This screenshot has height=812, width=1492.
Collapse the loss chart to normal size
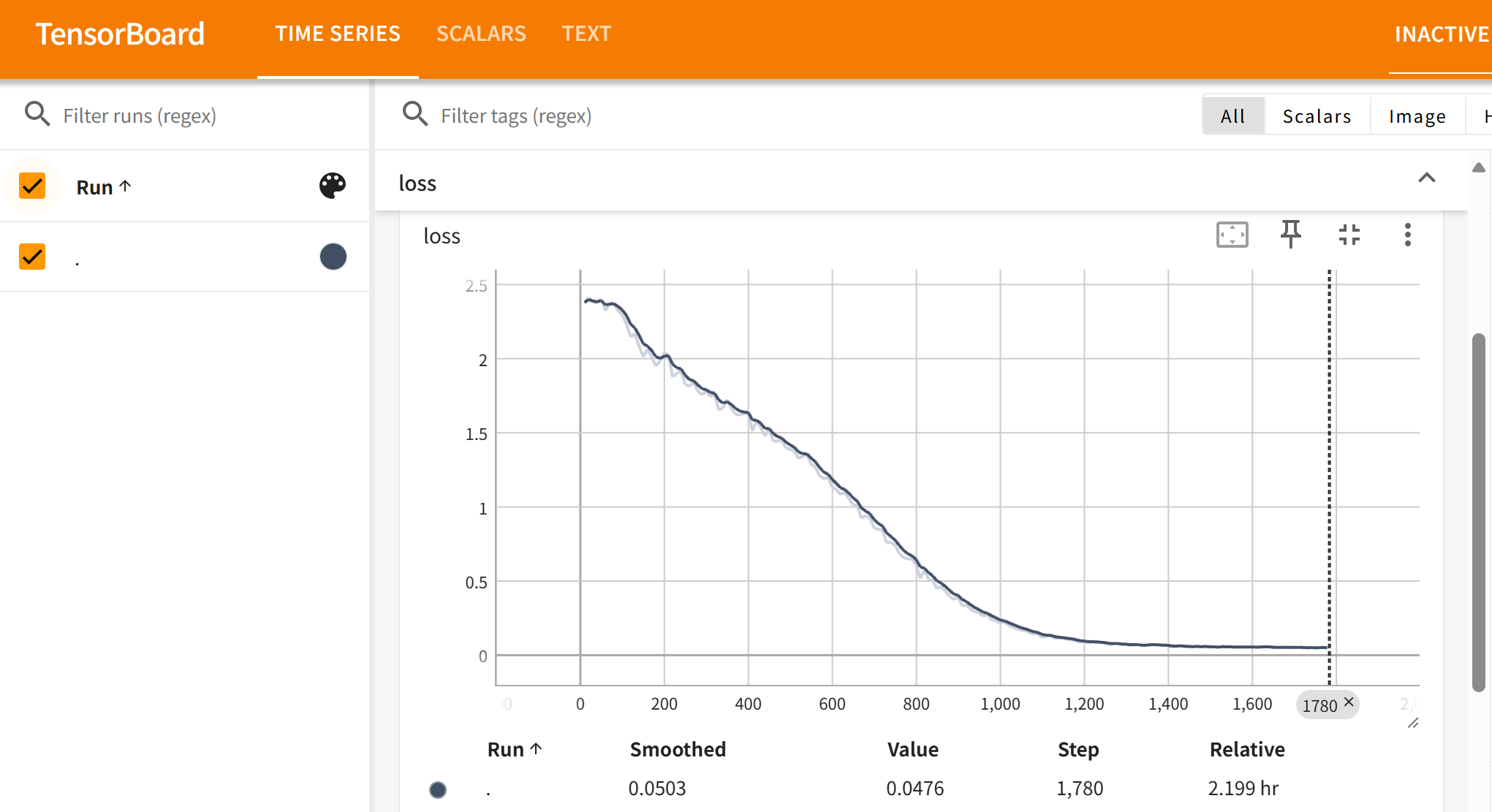coord(1349,235)
